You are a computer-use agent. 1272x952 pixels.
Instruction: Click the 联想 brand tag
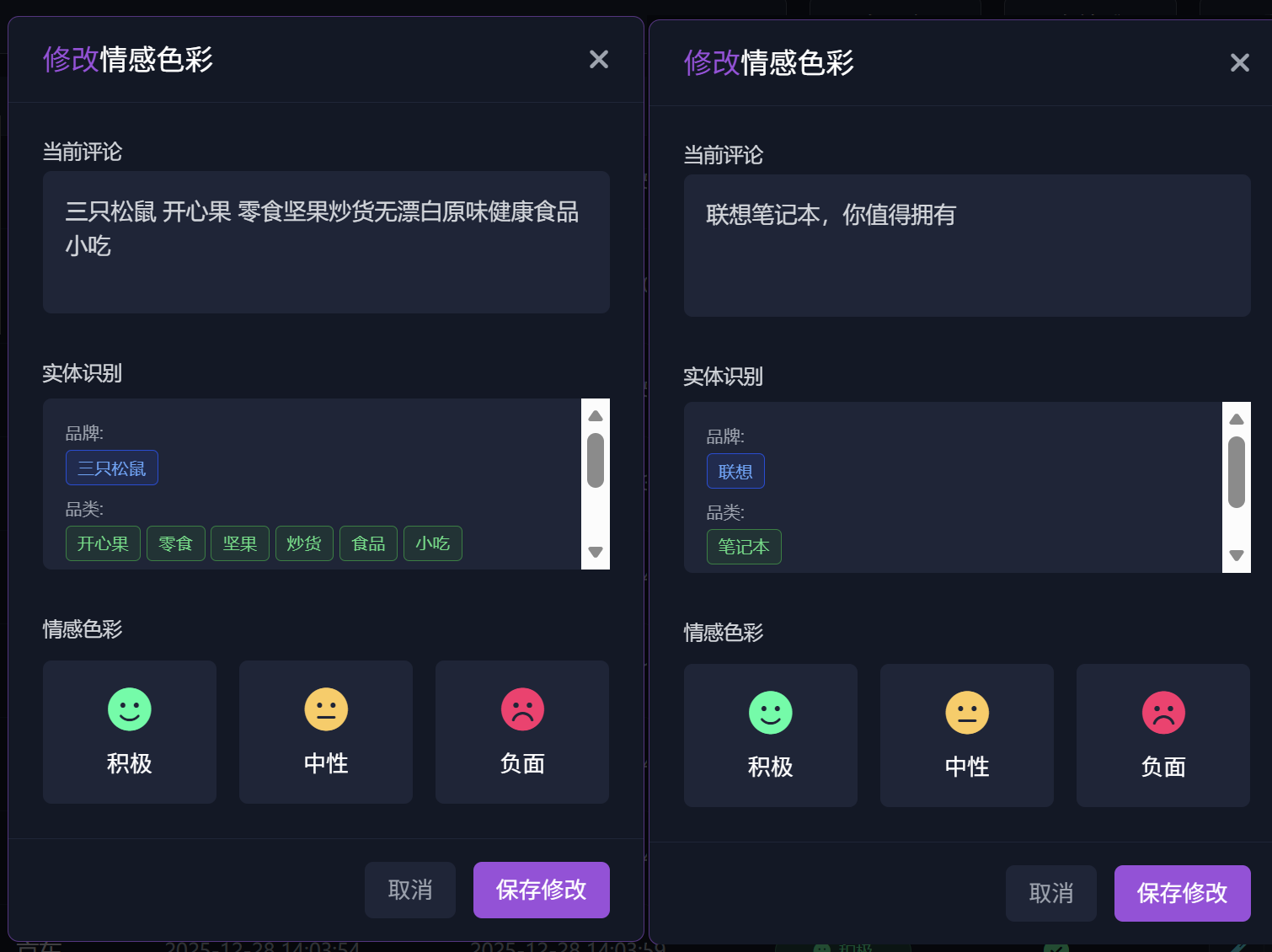click(x=735, y=472)
